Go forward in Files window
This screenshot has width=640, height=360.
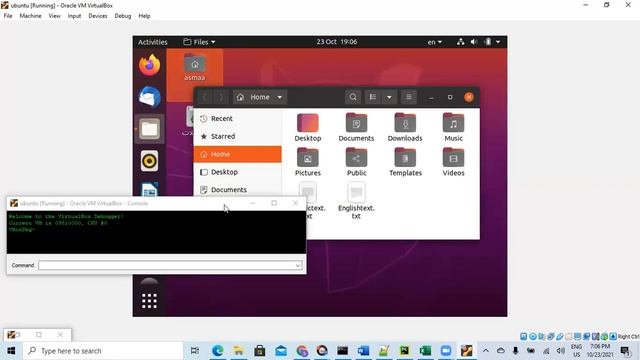tap(221, 97)
